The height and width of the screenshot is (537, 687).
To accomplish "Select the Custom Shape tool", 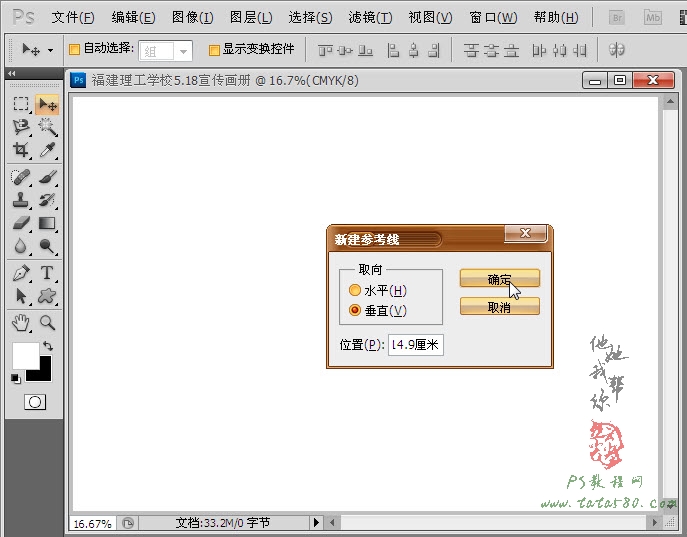I will 47,296.
